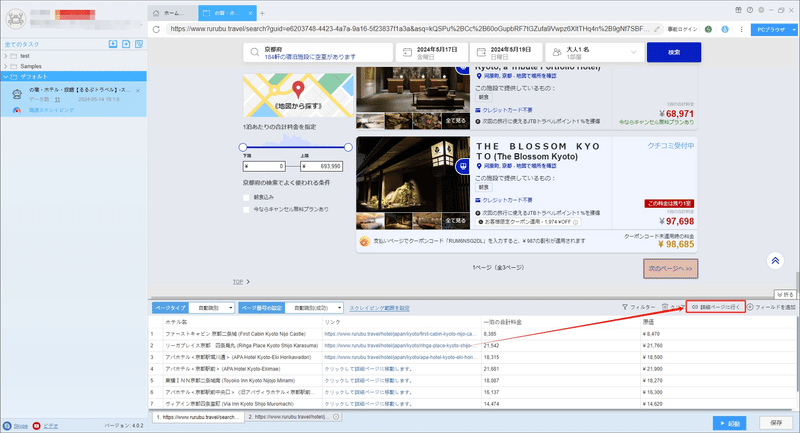Click the gift icon in title bar
Image resolution: width=800 pixels, height=433 pixels.
pos(738,10)
